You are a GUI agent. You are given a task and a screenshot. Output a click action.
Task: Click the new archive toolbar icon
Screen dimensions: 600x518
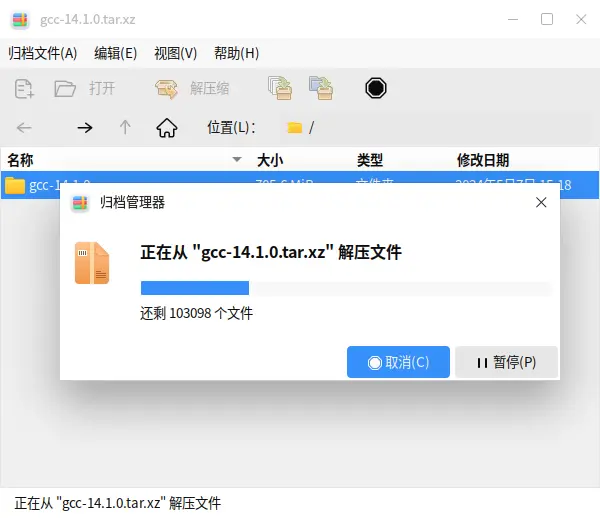(24, 89)
